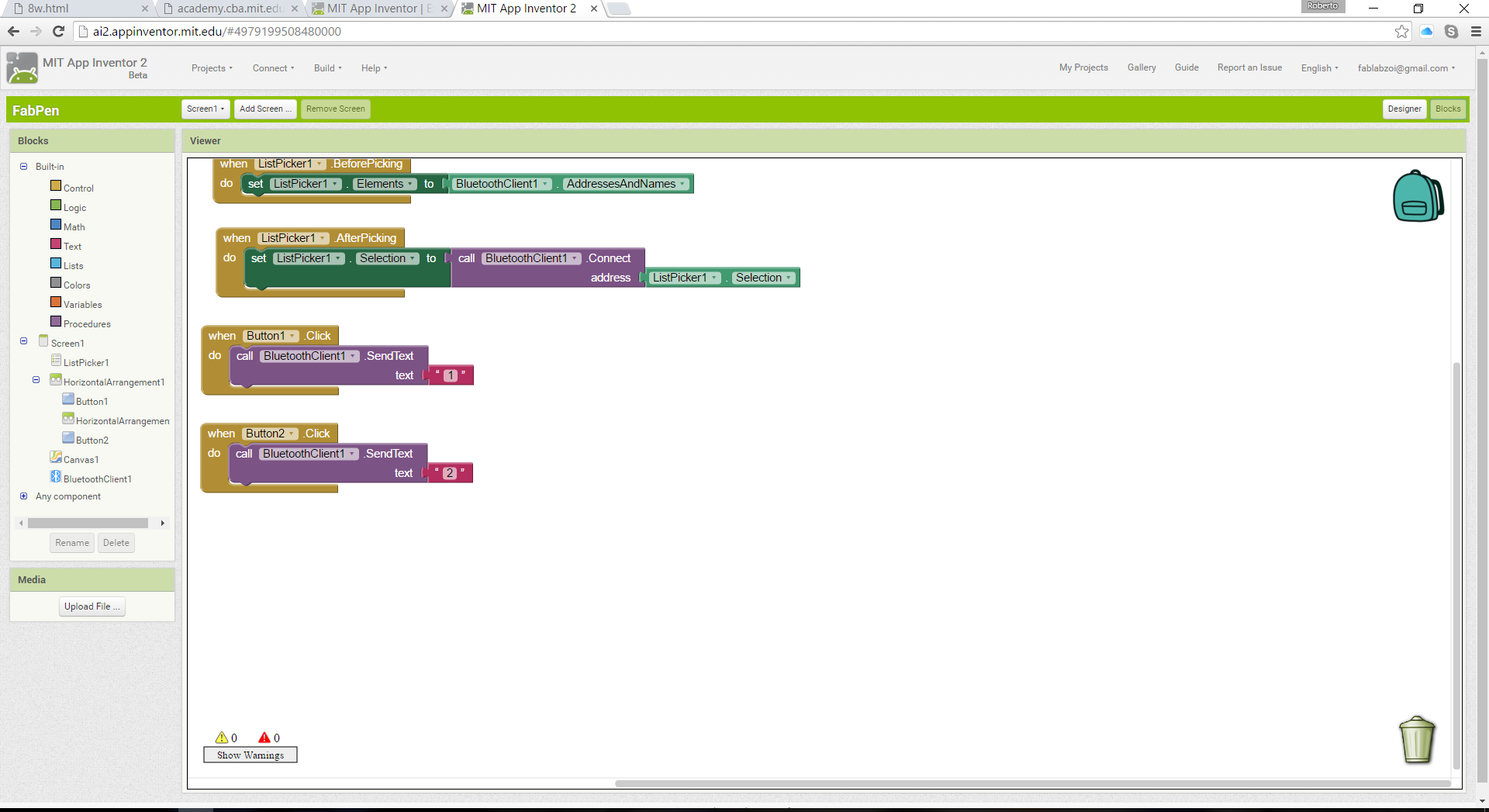Click the Canvas1 component icon
Image resolution: width=1489 pixels, height=812 pixels.
tap(56, 458)
